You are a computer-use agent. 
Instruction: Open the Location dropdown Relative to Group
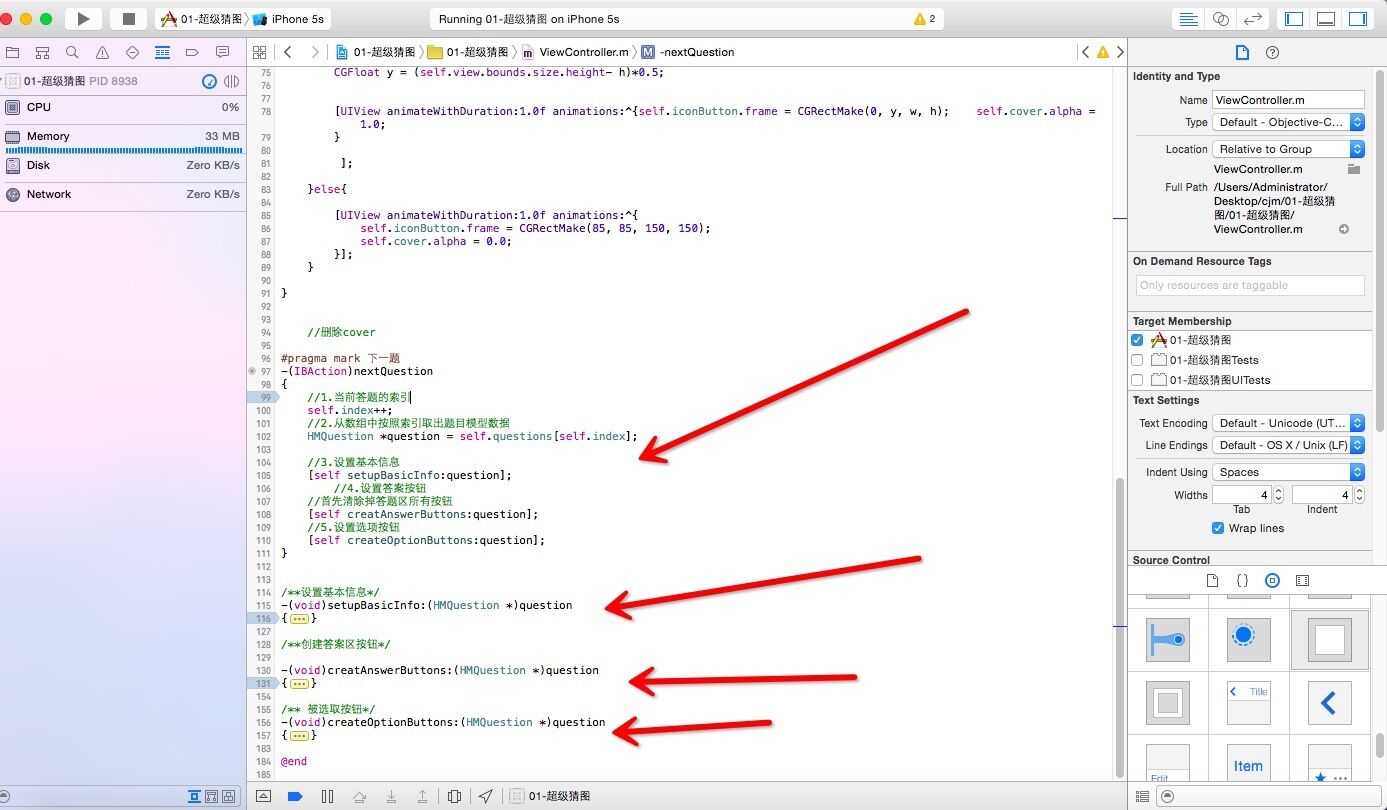pos(1288,149)
